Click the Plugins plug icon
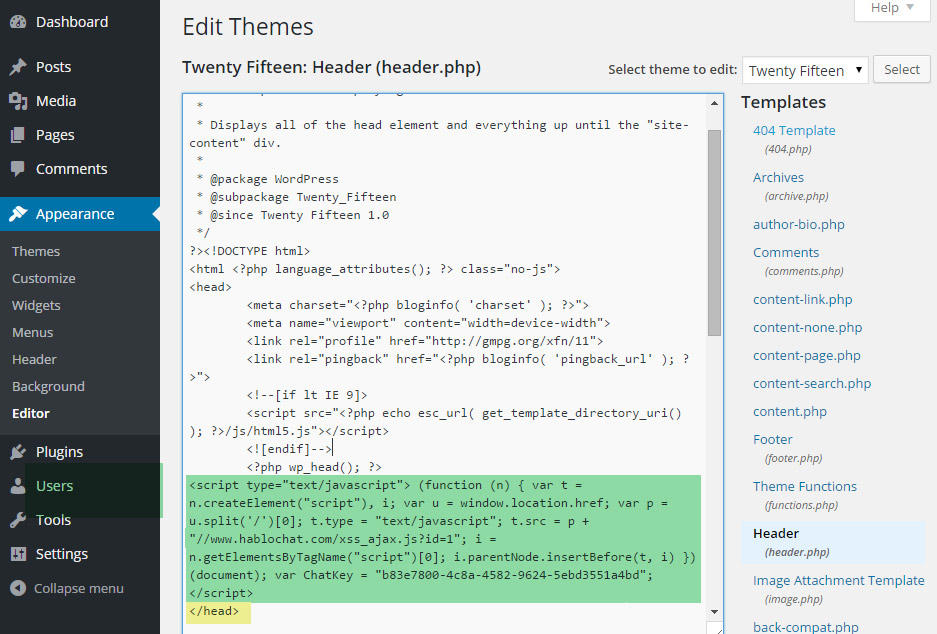This screenshot has height=634, width=937. 18,452
